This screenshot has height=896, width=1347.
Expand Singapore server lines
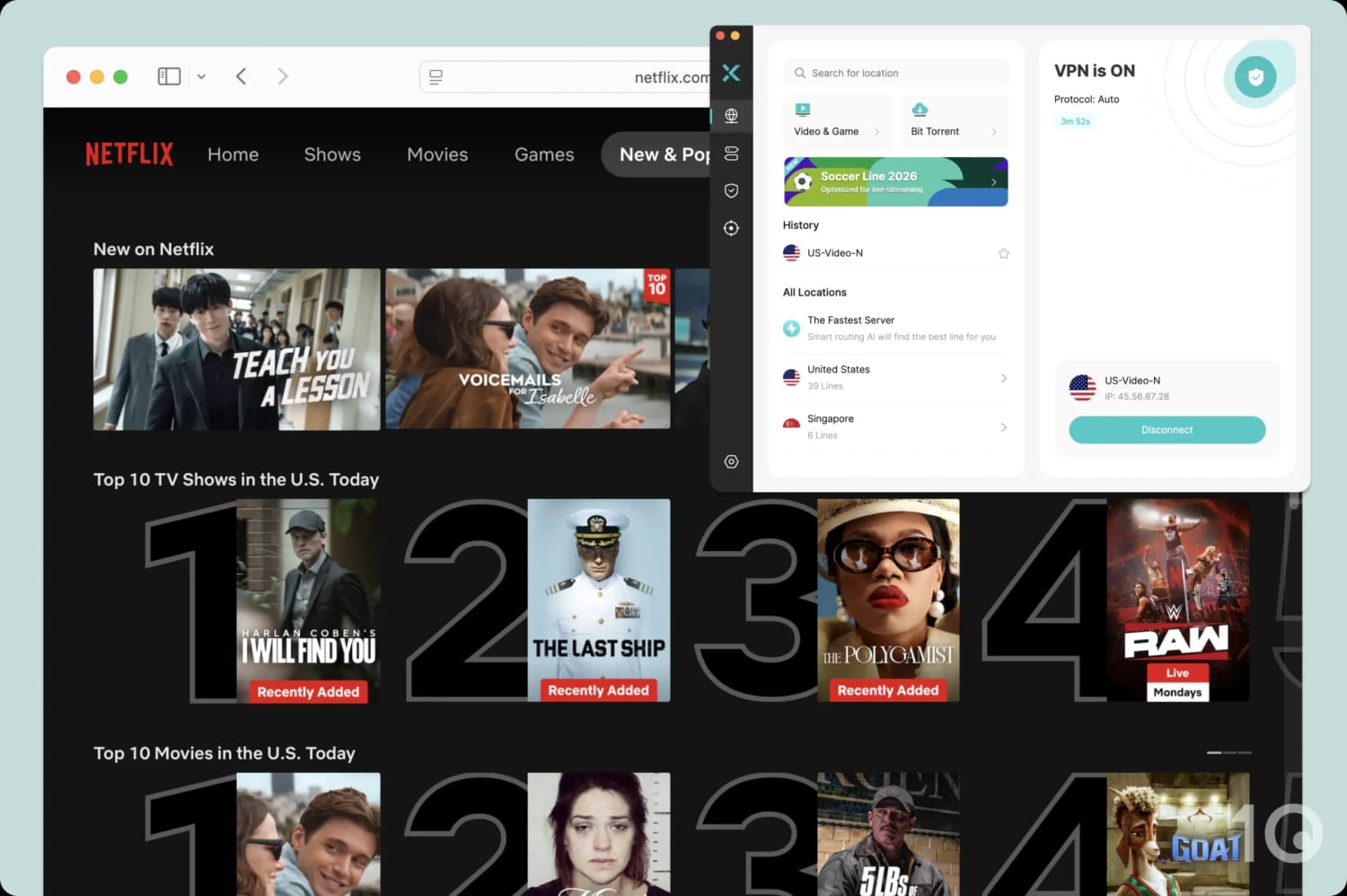coord(1003,427)
